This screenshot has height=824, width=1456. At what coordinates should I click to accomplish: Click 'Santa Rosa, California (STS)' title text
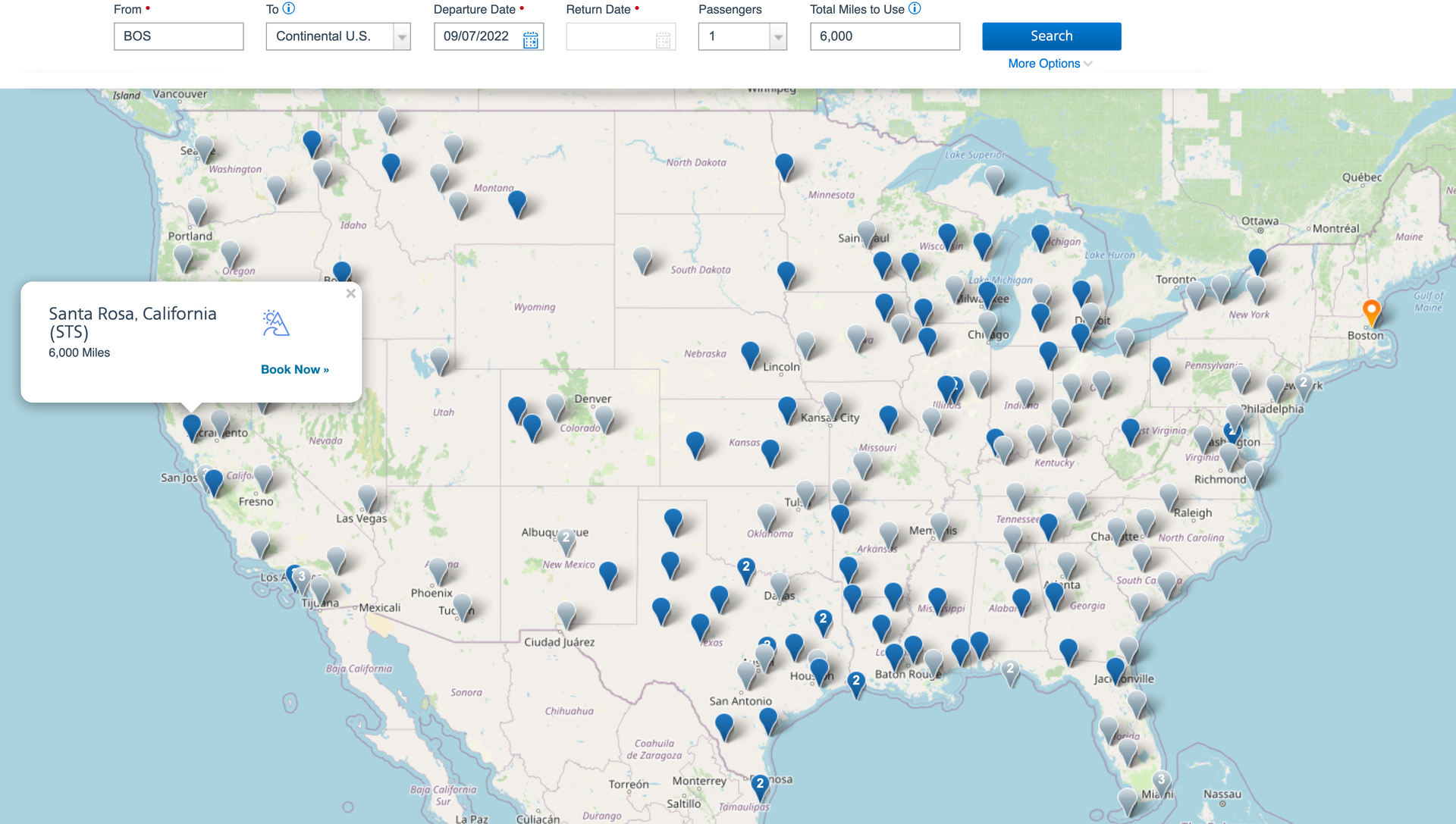coord(133,323)
